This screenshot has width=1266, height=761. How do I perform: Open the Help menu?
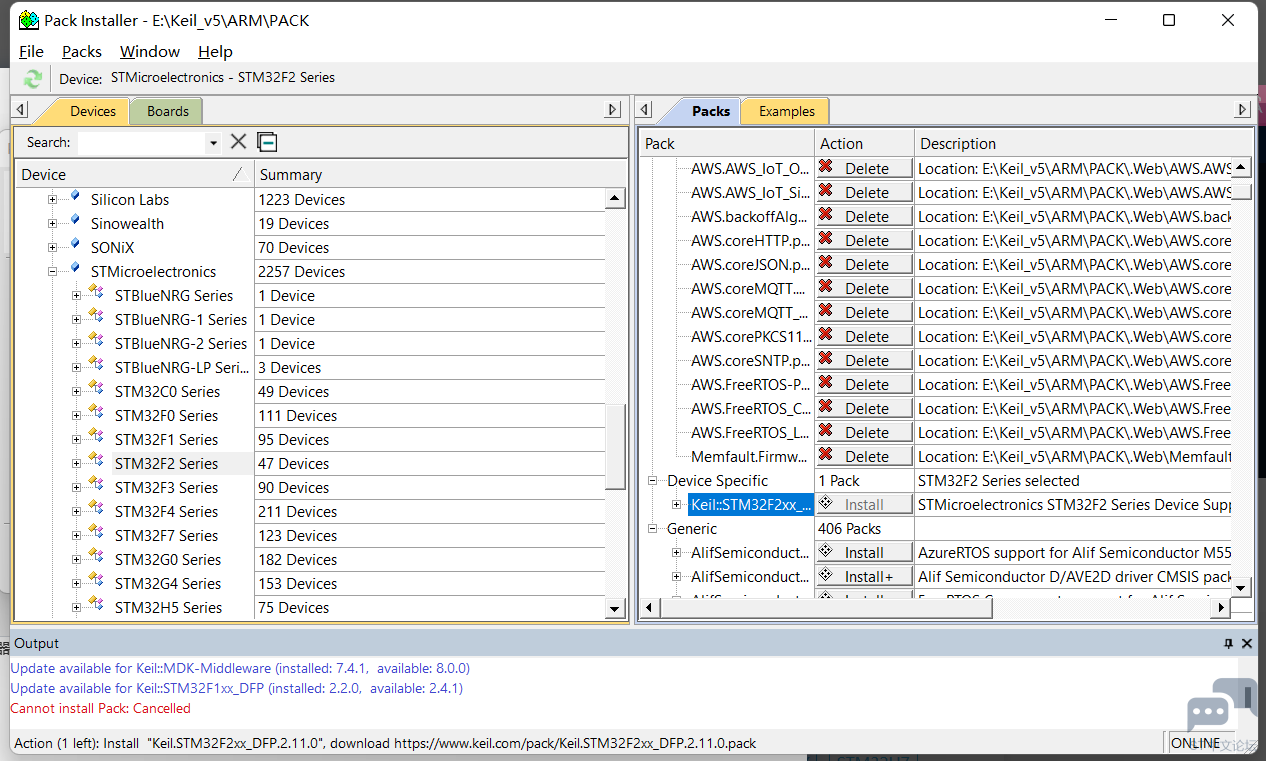pos(215,51)
